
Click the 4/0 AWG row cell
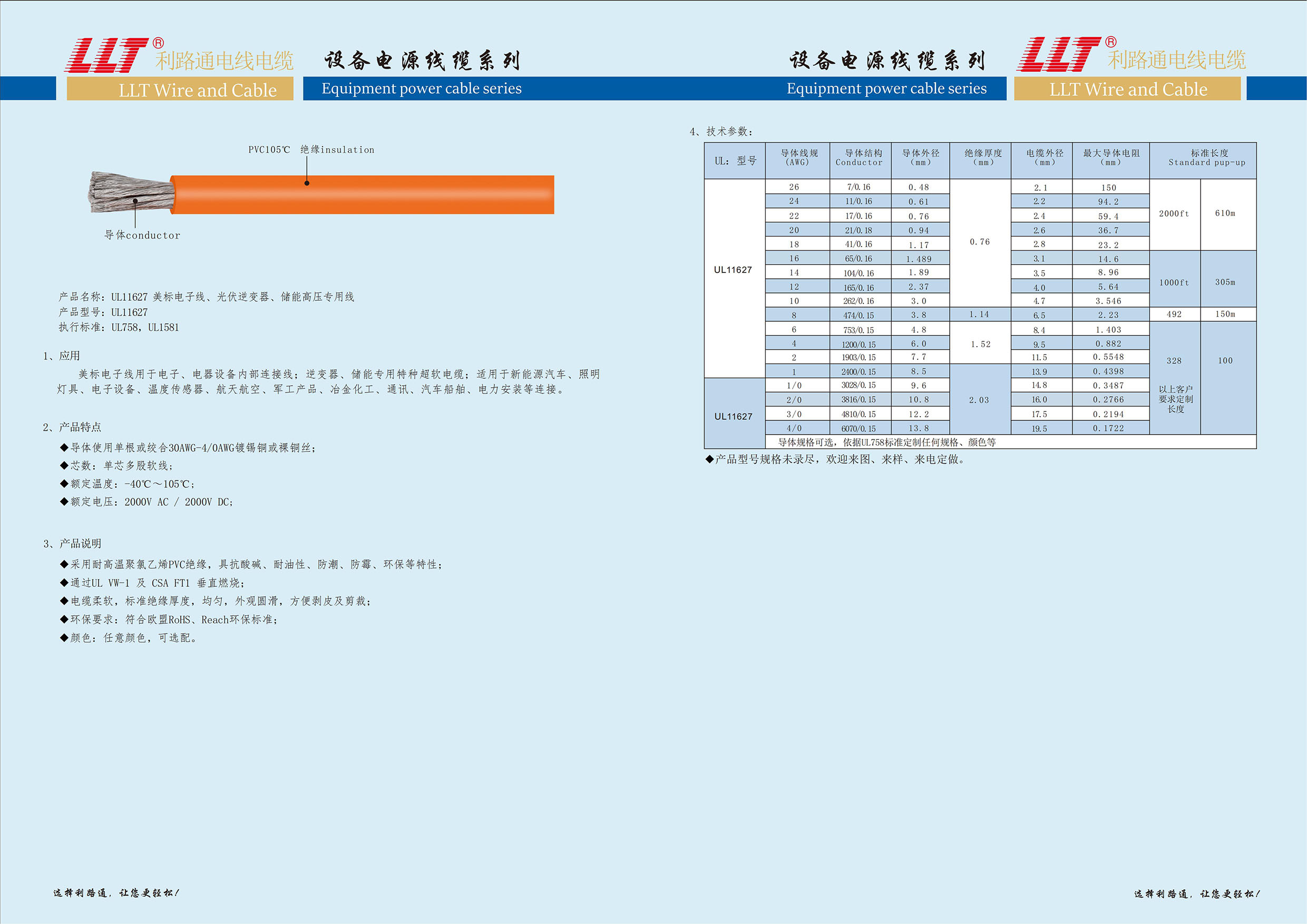(x=794, y=428)
